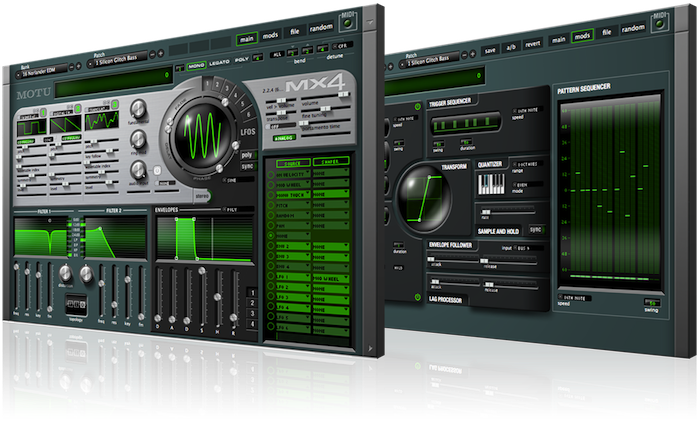Toggle the analog button

tap(284, 138)
